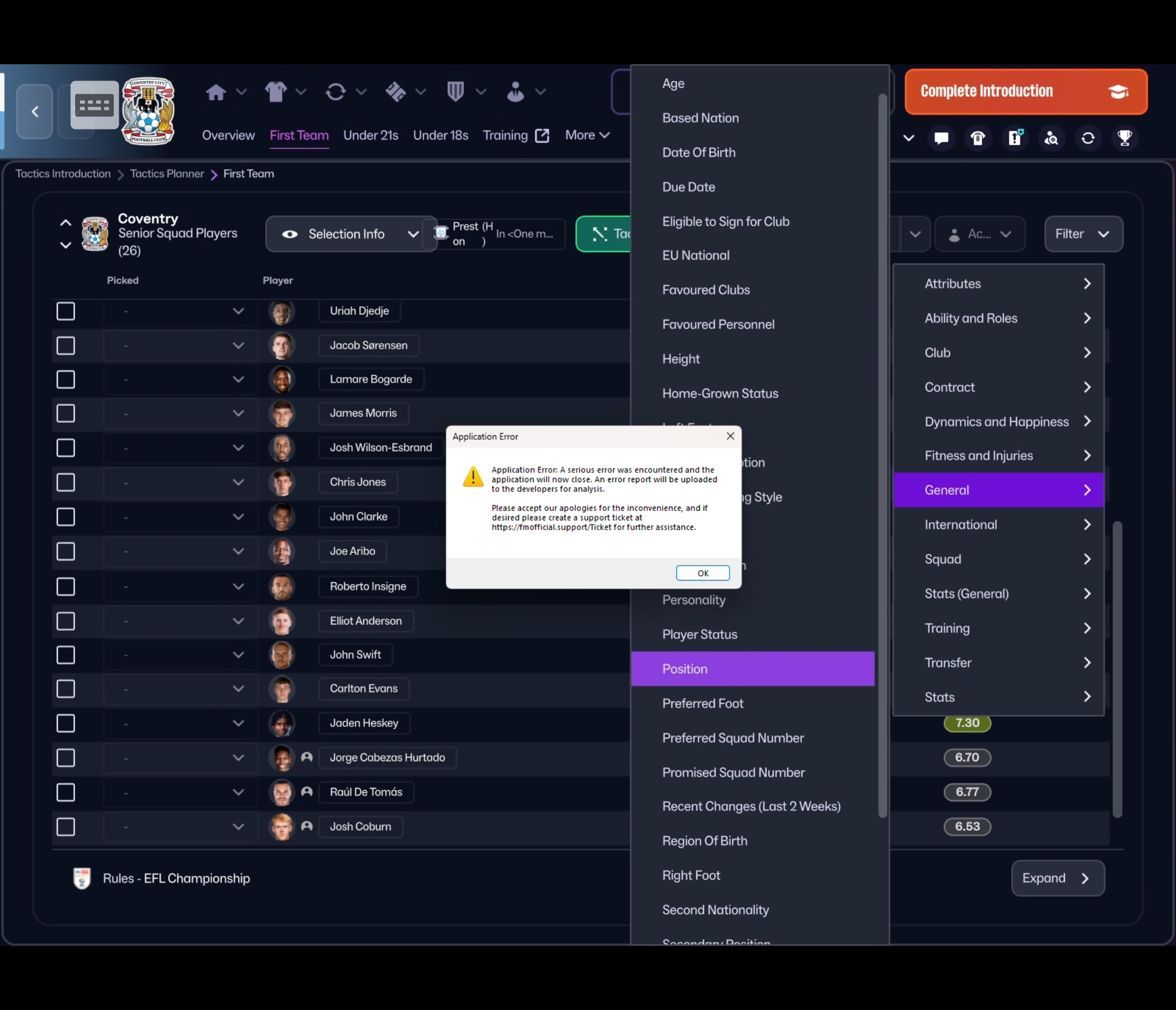
Task: Click the trophy icon in the top-right shortcuts
Action: point(1124,138)
